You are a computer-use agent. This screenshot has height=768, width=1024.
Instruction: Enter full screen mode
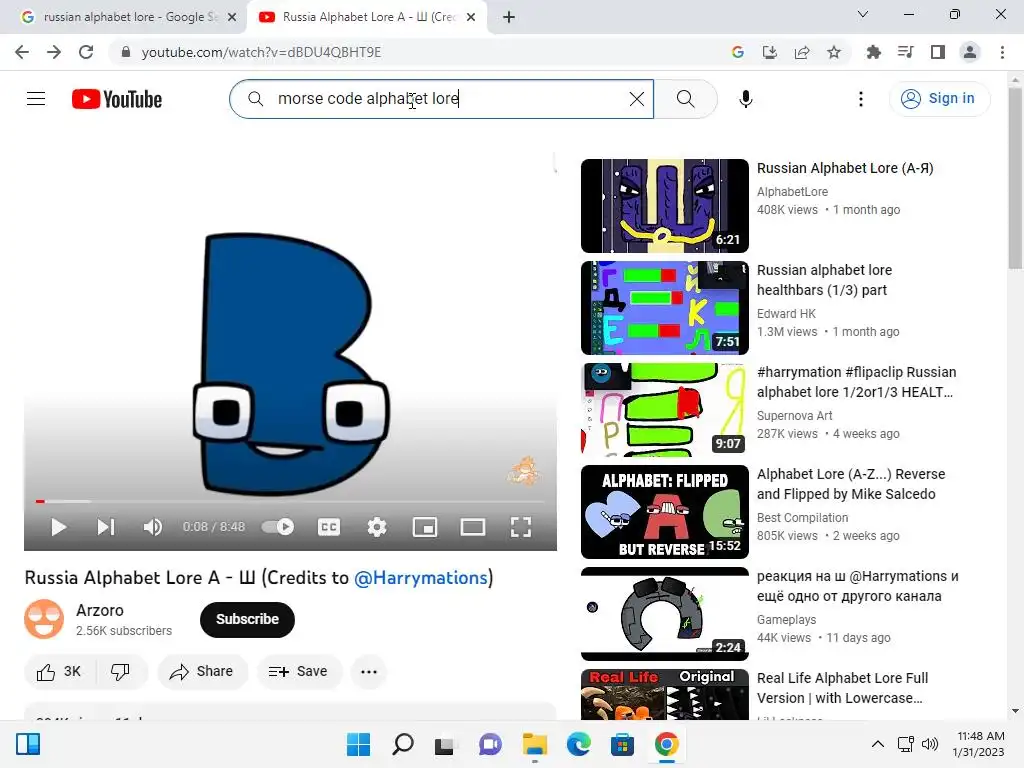pos(520,527)
